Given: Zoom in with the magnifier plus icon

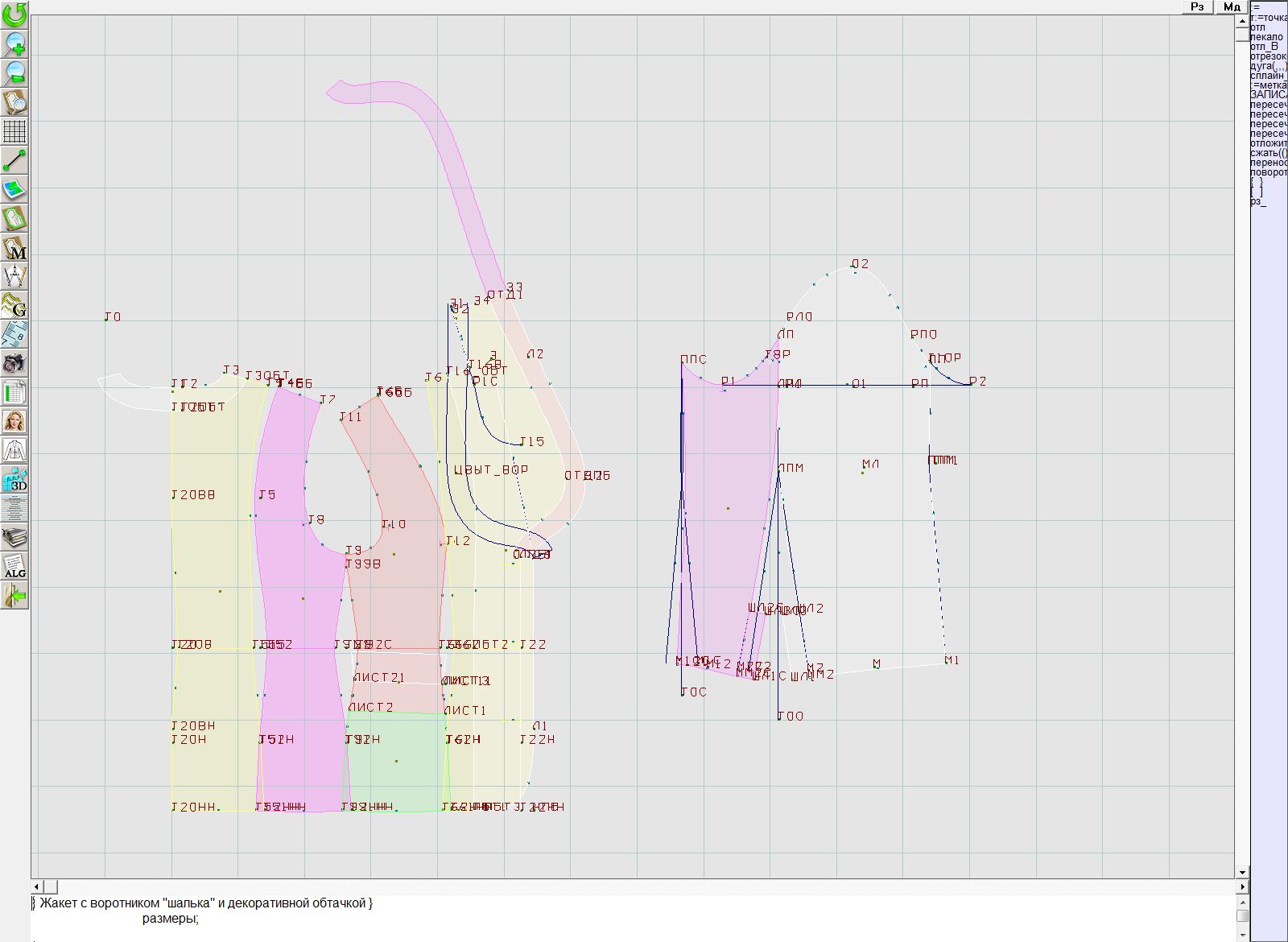Looking at the screenshot, I should point(14,43).
